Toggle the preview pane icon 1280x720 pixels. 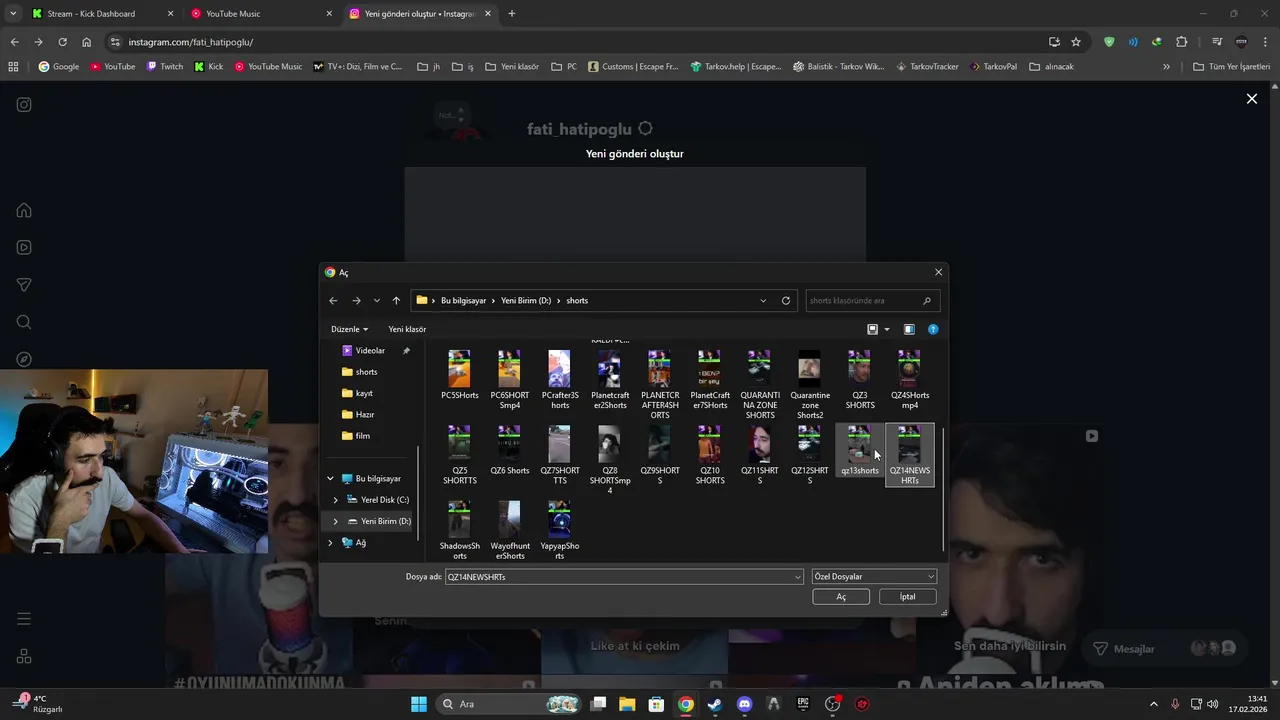coord(909,329)
